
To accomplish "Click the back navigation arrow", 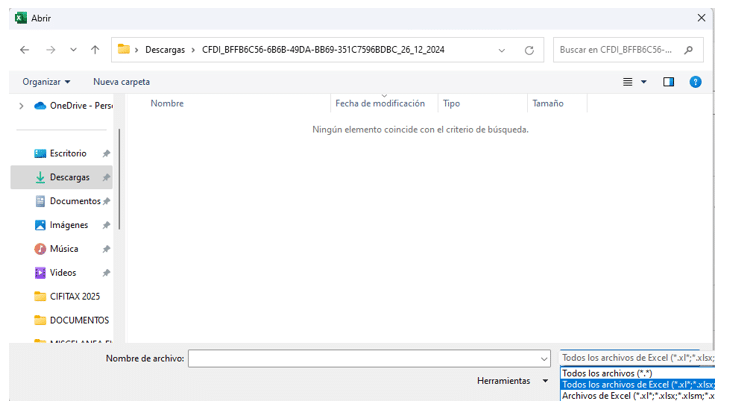I will click(24, 49).
